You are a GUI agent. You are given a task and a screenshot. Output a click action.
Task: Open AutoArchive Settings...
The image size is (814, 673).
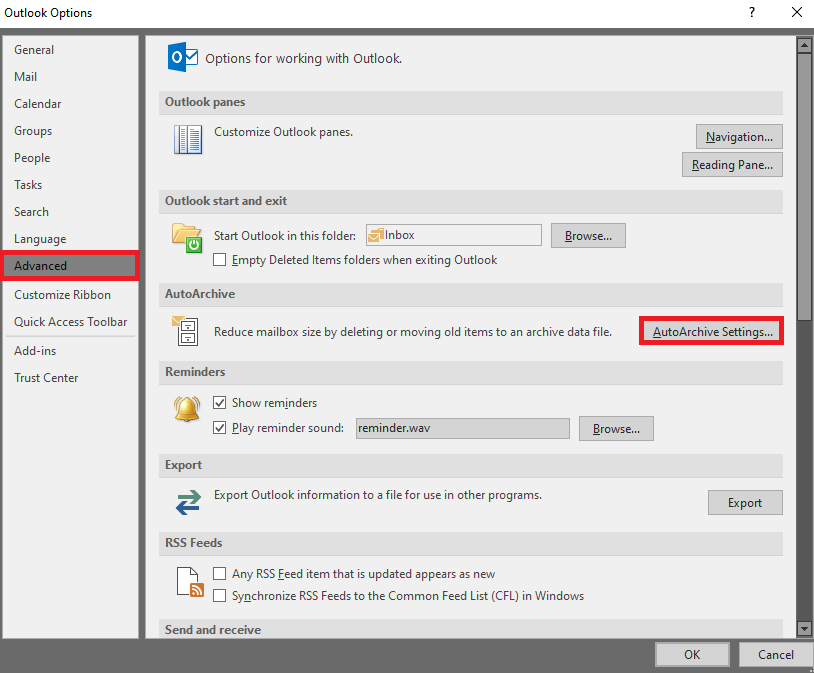tap(712, 331)
